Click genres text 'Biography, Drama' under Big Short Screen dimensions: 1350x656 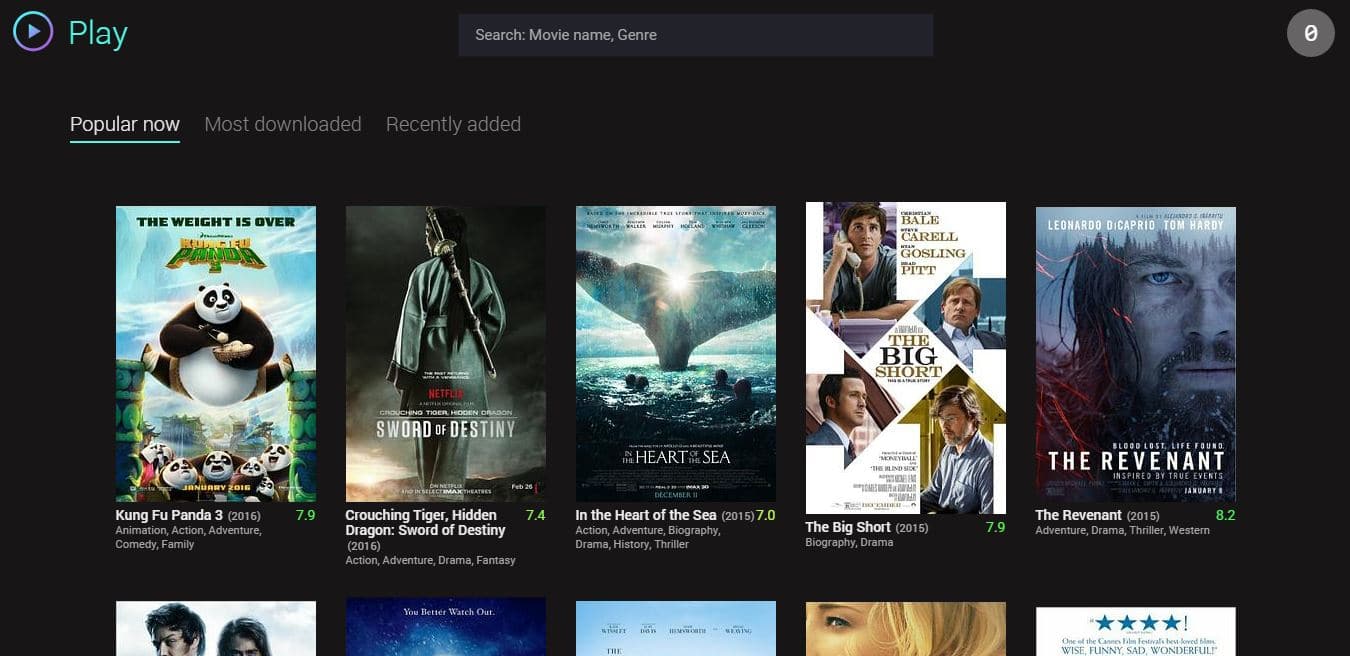(x=849, y=542)
